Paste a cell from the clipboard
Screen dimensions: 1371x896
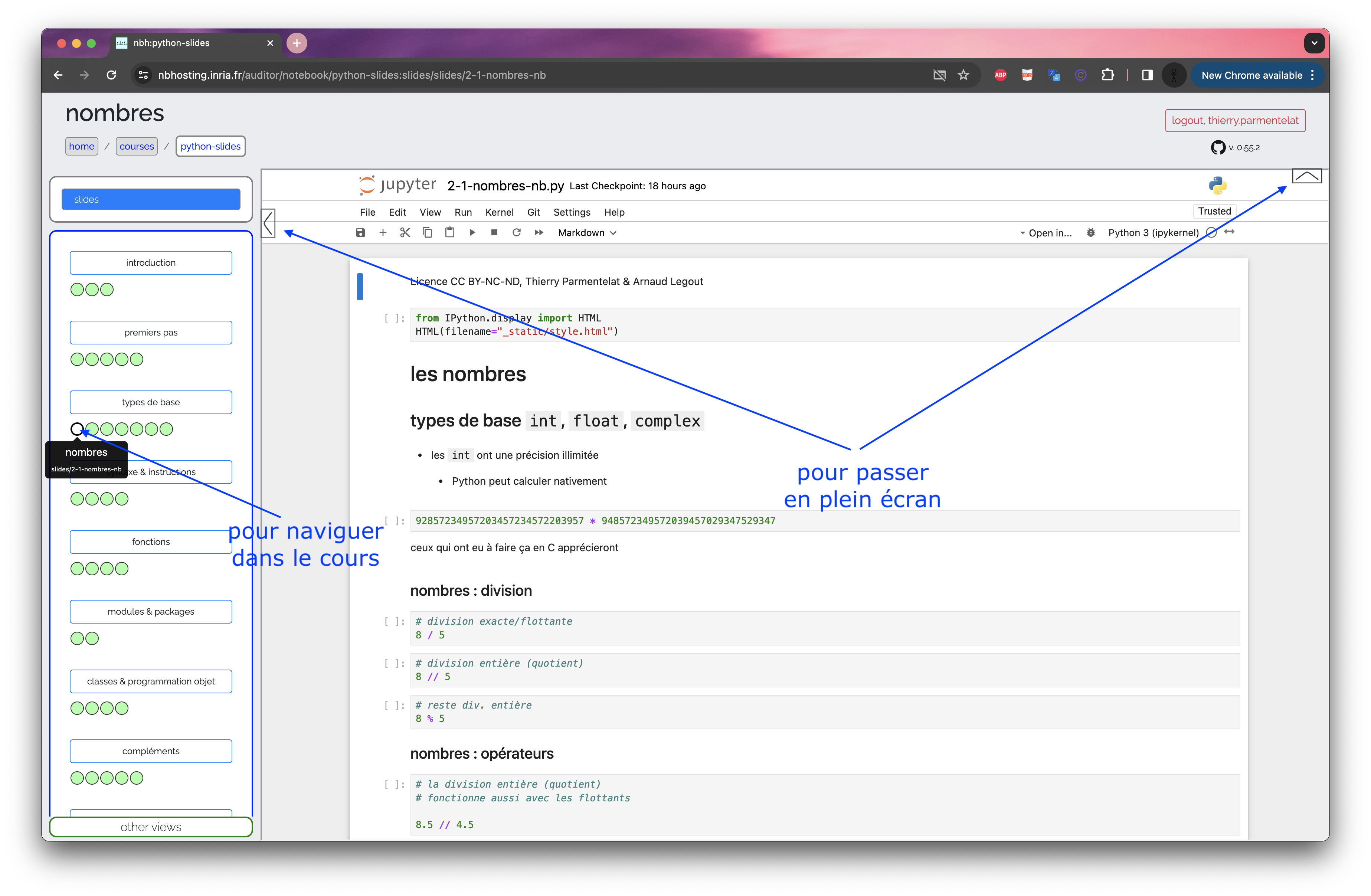coord(450,232)
